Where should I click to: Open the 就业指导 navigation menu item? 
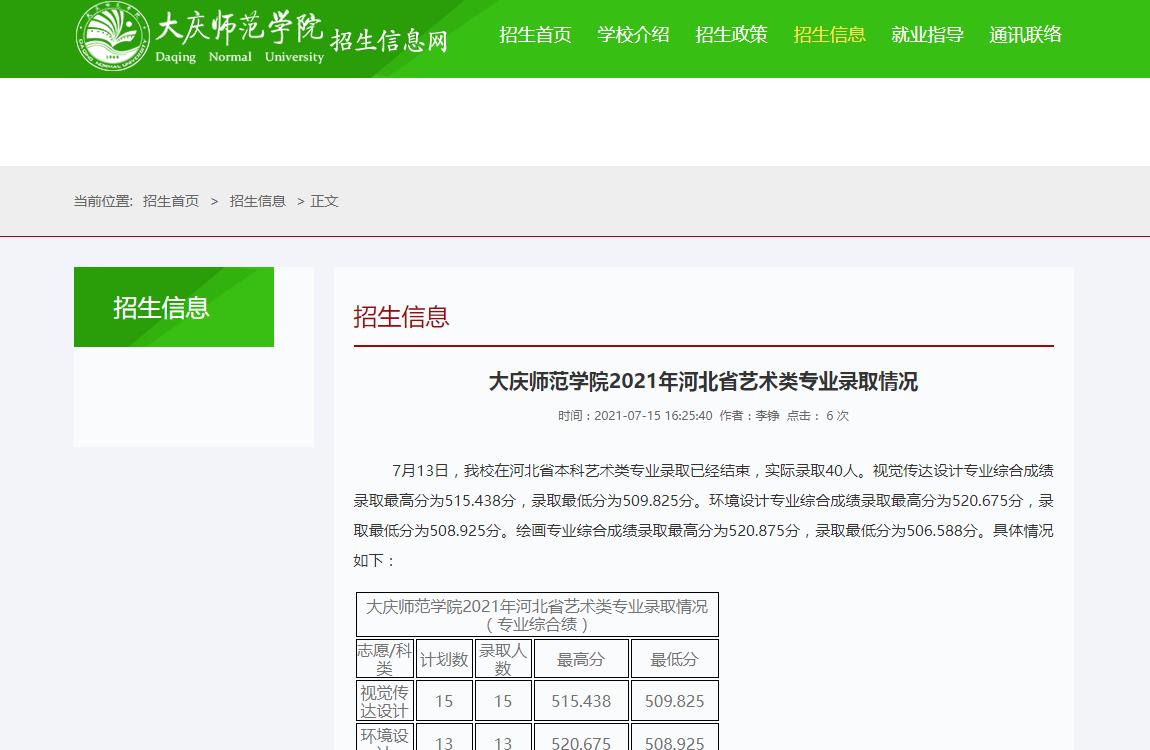(927, 34)
